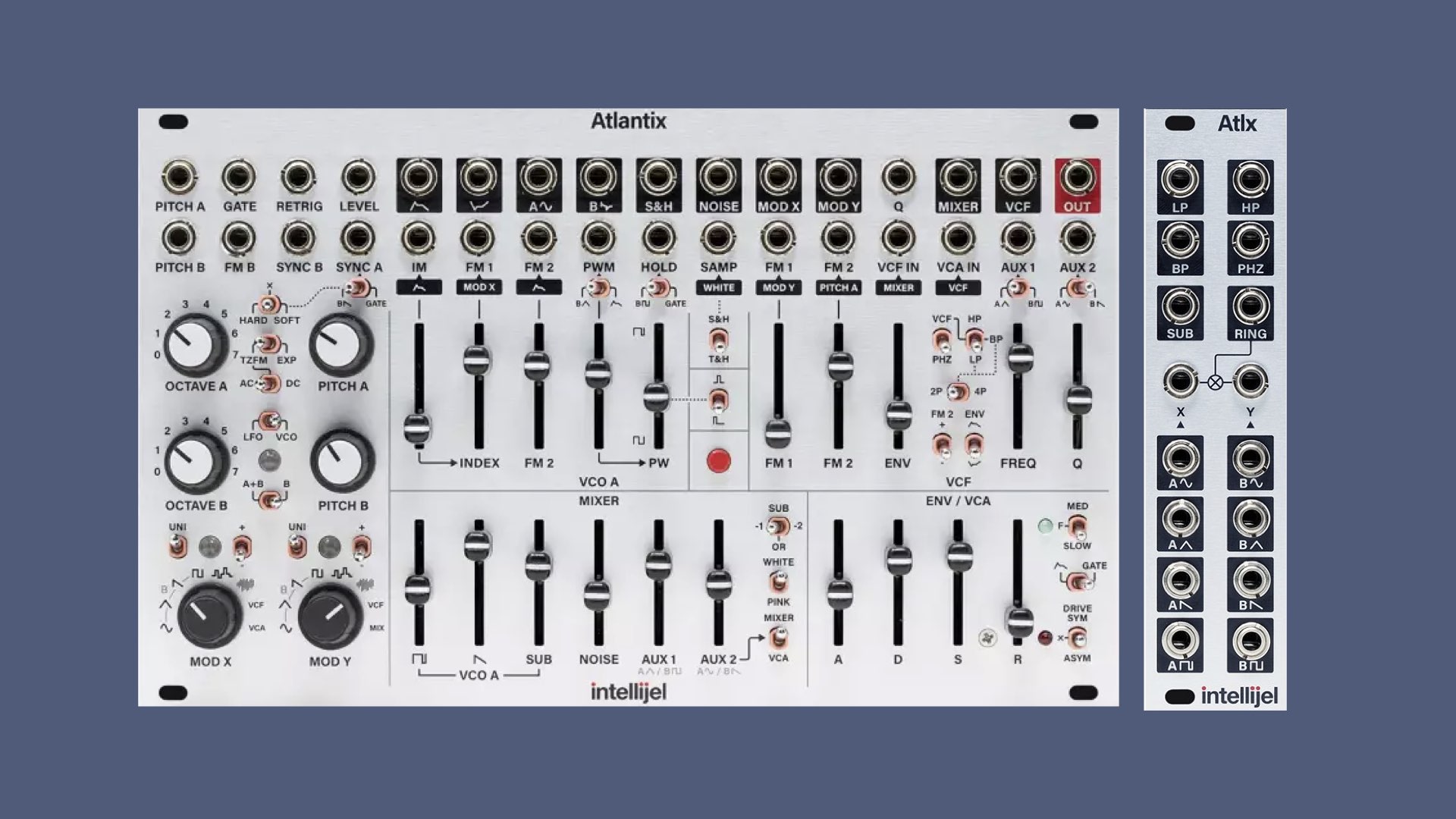Click the LP jack on the Atlx expander
Viewport: 1456px width, 819px height.
1180,180
